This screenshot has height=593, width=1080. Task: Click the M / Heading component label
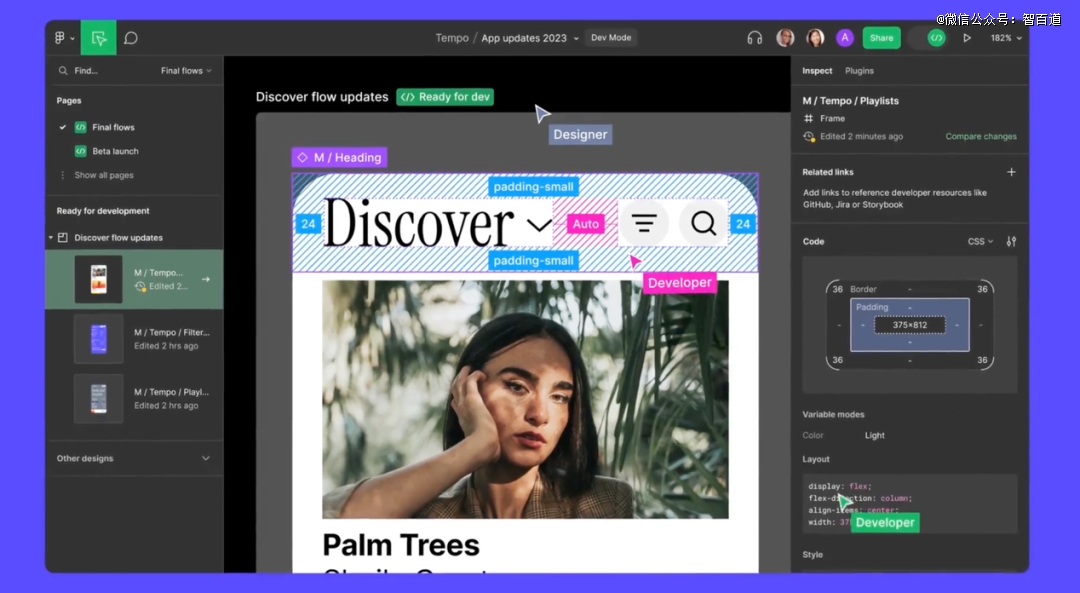(x=340, y=158)
